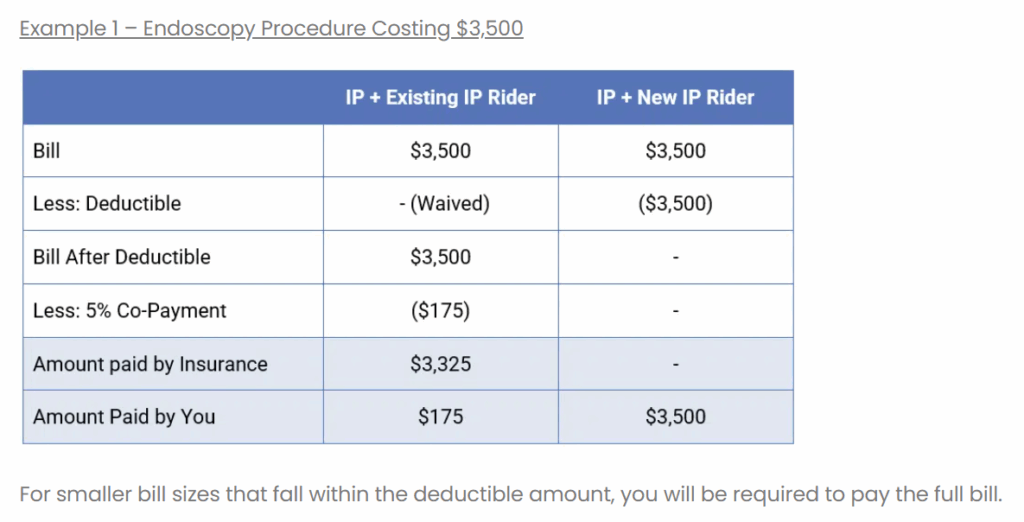The height and width of the screenshot is (522, 1024).
Task: Click the "- (Waived)" deductible cell
Action: (440, 204)
